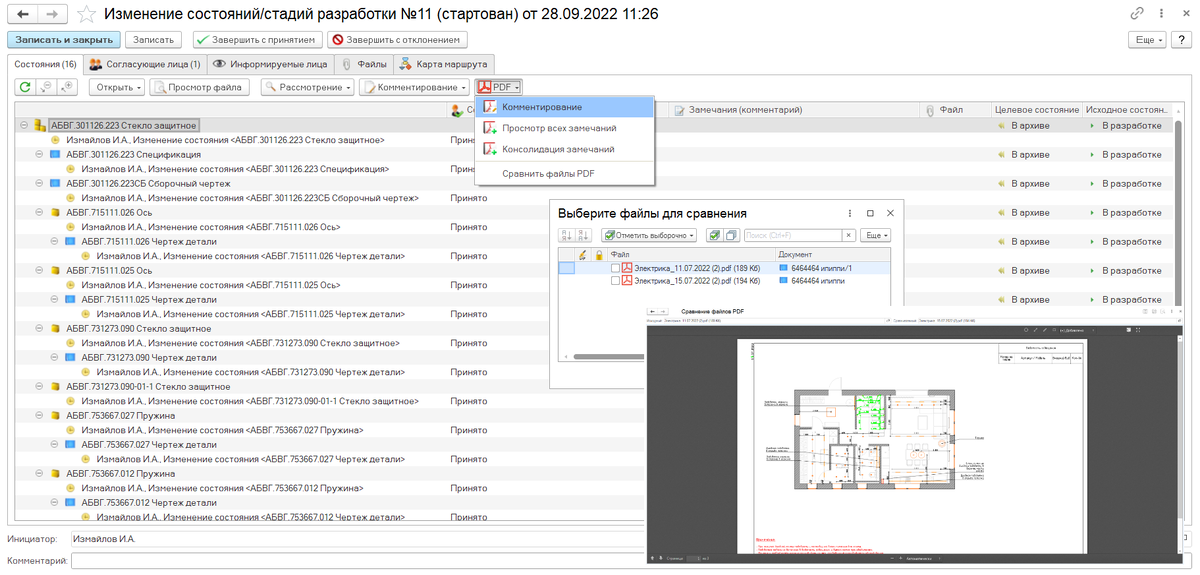Open the 'Комментирование' toolbar dropdown

(x=415, y=87)
